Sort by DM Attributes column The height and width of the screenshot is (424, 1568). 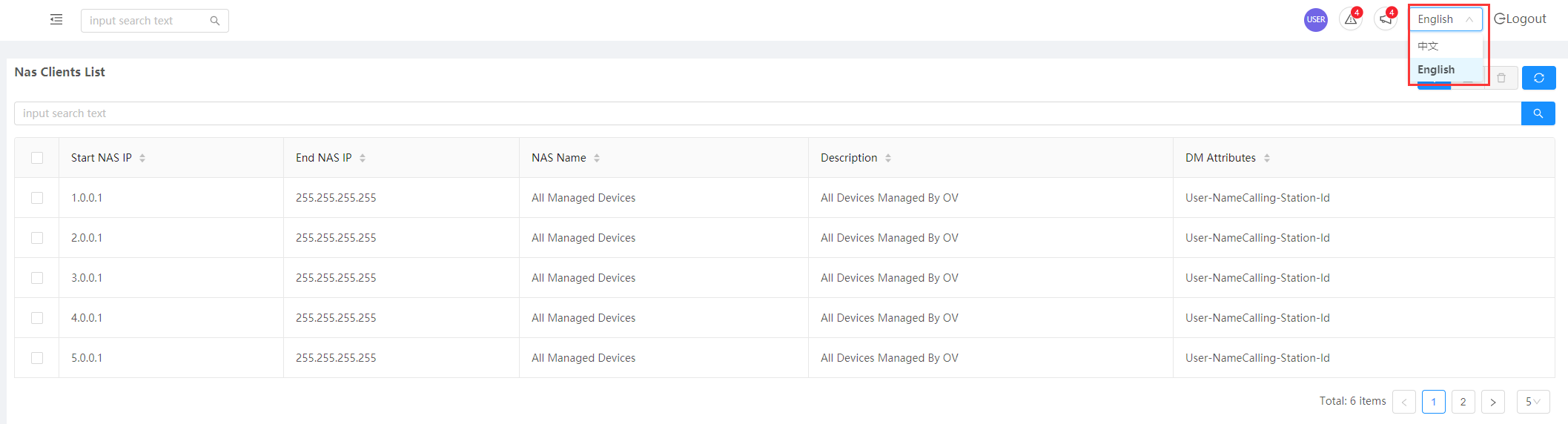click(1267, 158)
